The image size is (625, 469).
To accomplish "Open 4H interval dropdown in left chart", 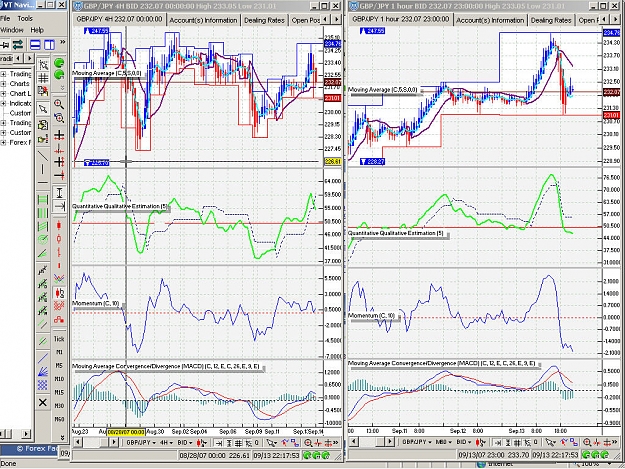I will click(x=166, y=442).
